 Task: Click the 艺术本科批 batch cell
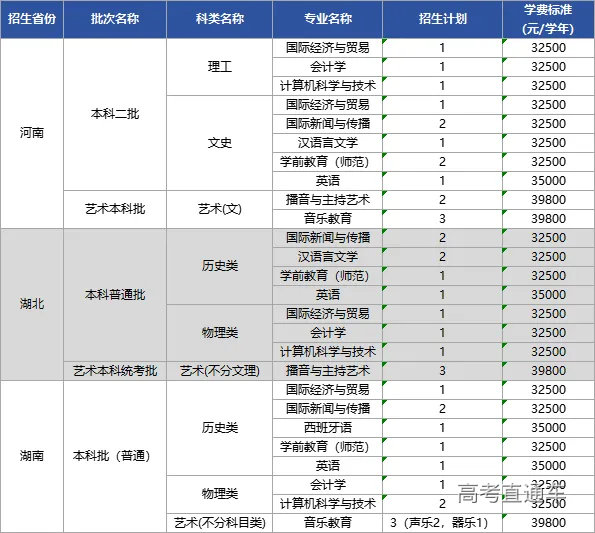tap(115, 209)
